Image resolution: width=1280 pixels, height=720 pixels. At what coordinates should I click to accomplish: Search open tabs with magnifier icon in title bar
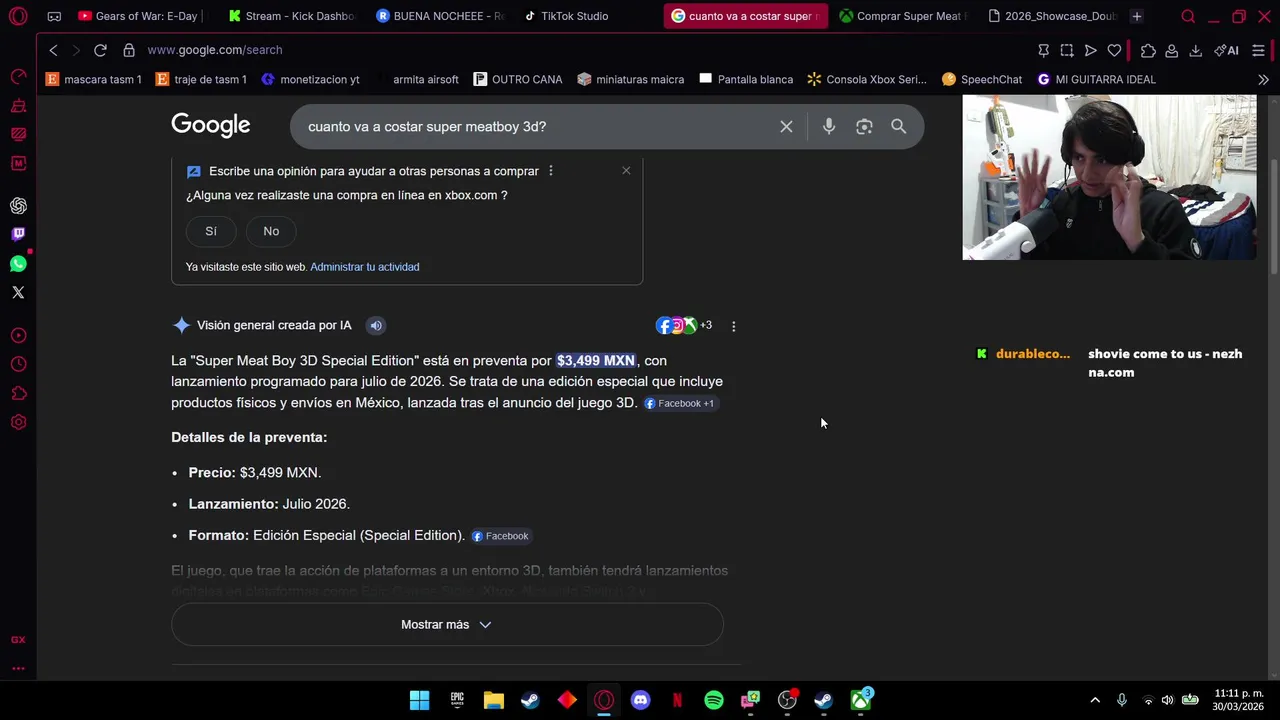[1188, 16]
